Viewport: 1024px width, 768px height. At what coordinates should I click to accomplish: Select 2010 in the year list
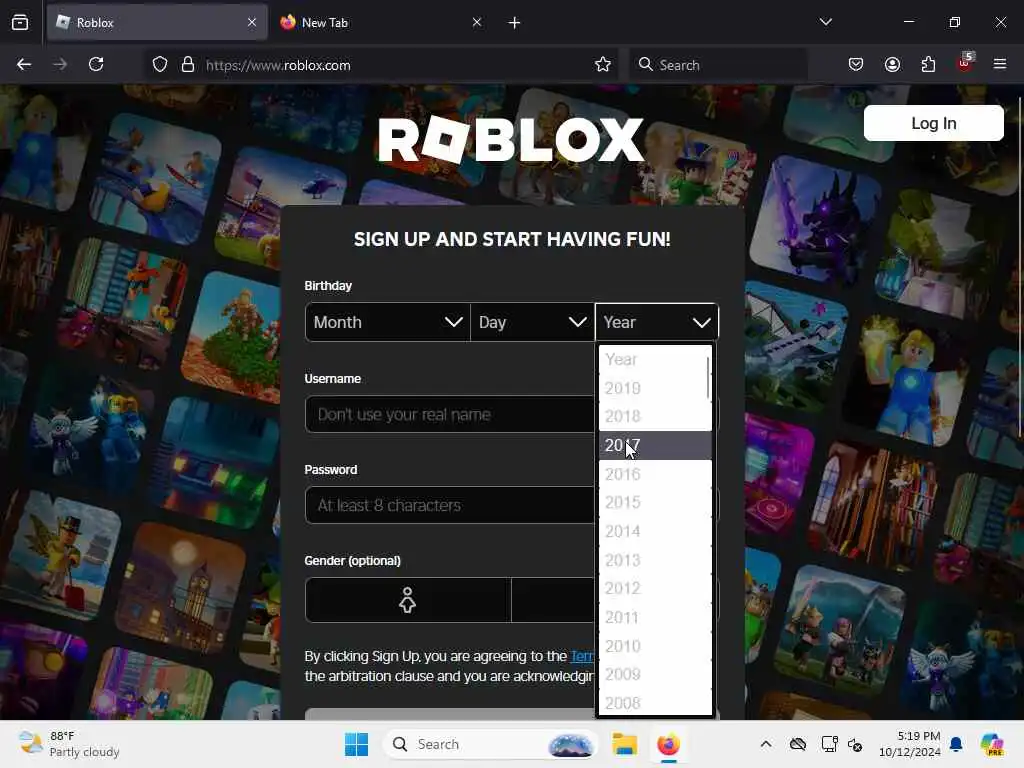coord(655,646)
